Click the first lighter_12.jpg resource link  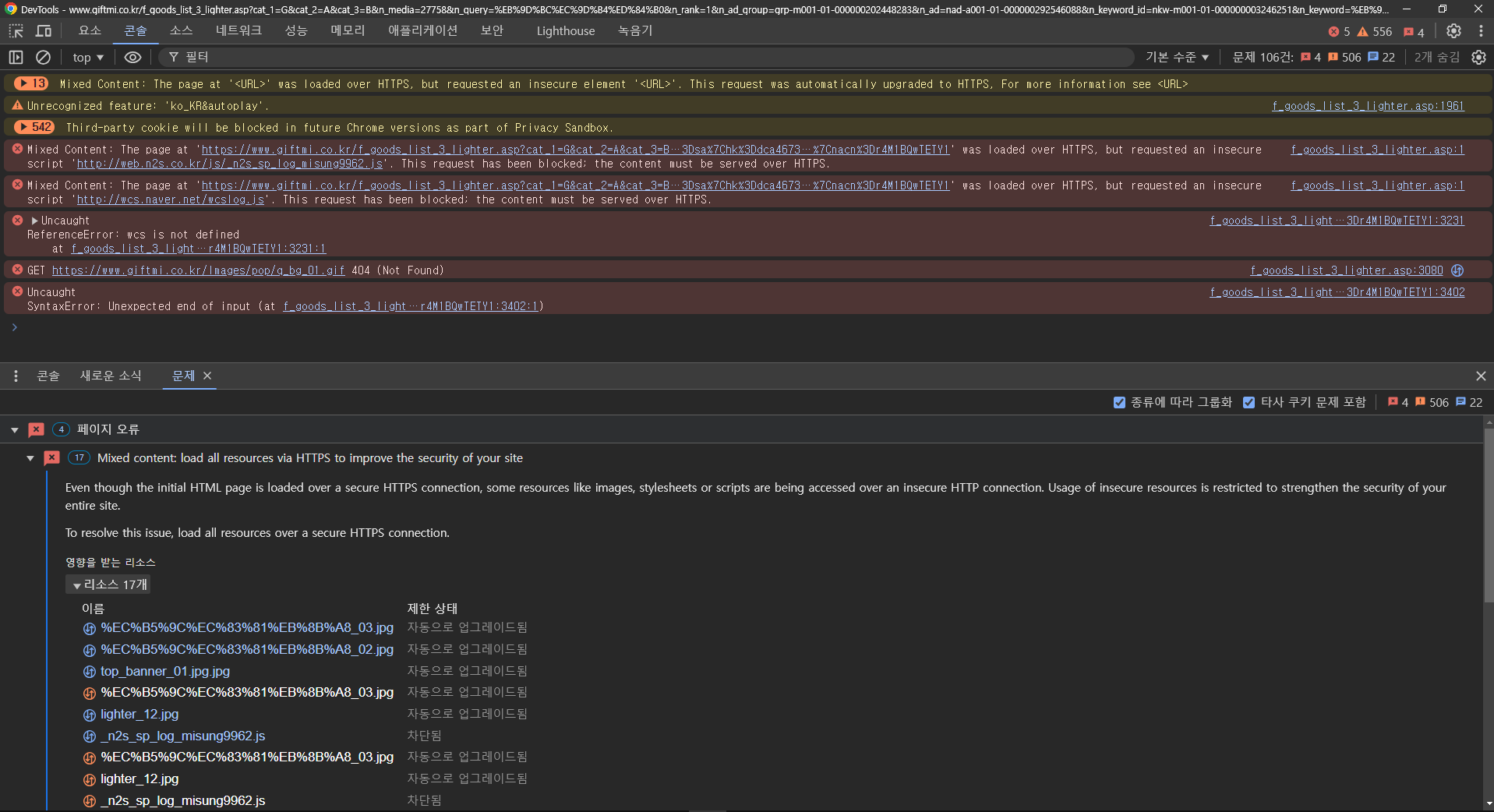pos(140,715)
